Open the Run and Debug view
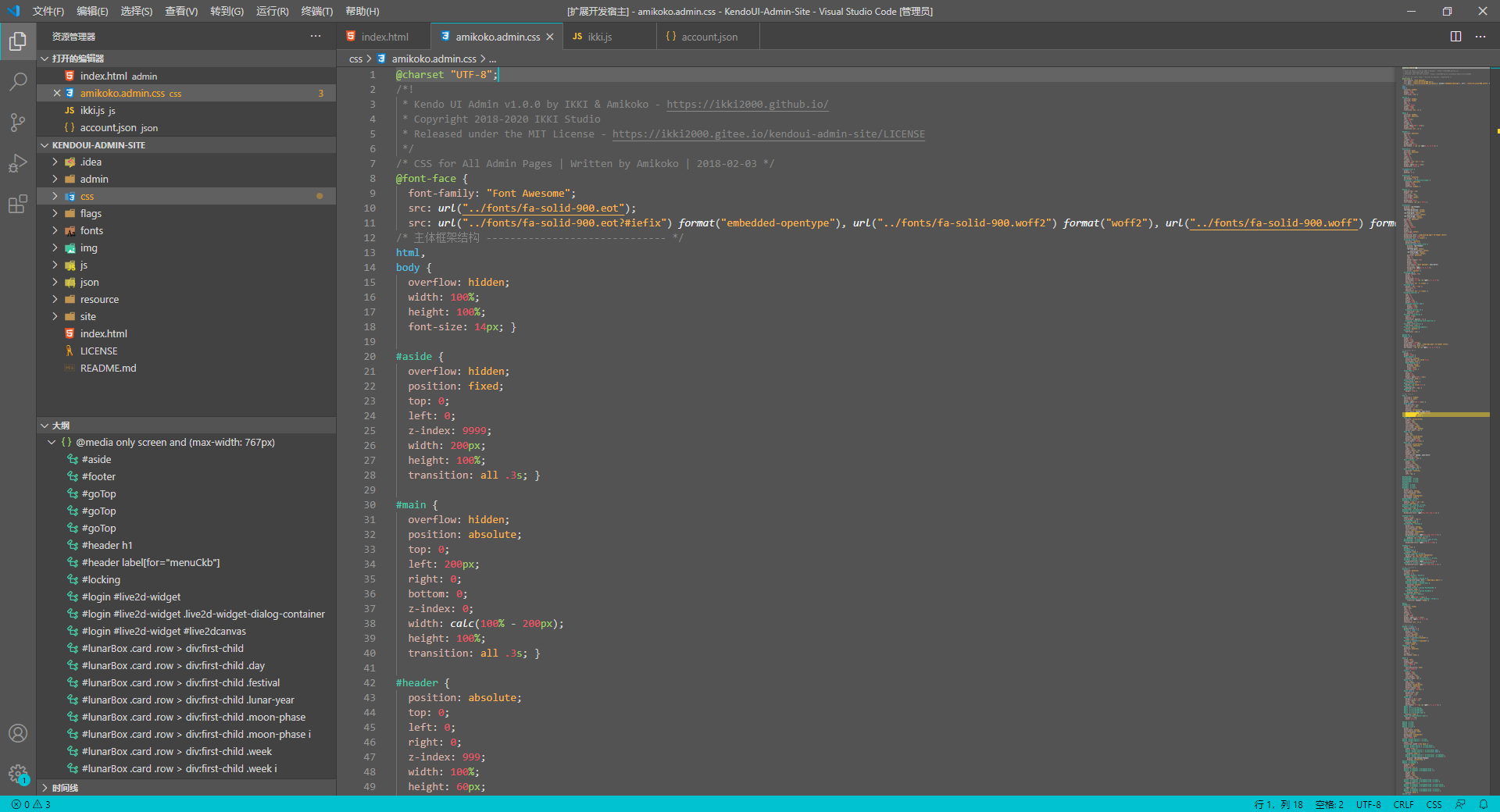Screen dimensions: 1500x812 pos(17,163)
